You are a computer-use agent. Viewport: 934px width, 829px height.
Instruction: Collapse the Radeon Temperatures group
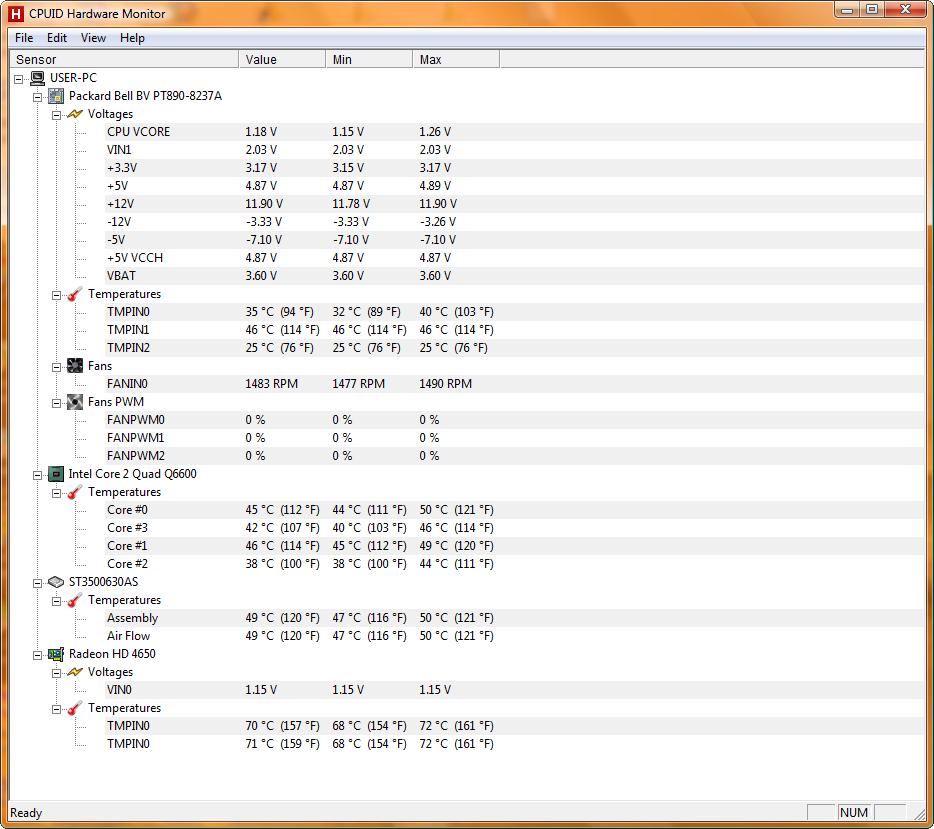point(56,709)
